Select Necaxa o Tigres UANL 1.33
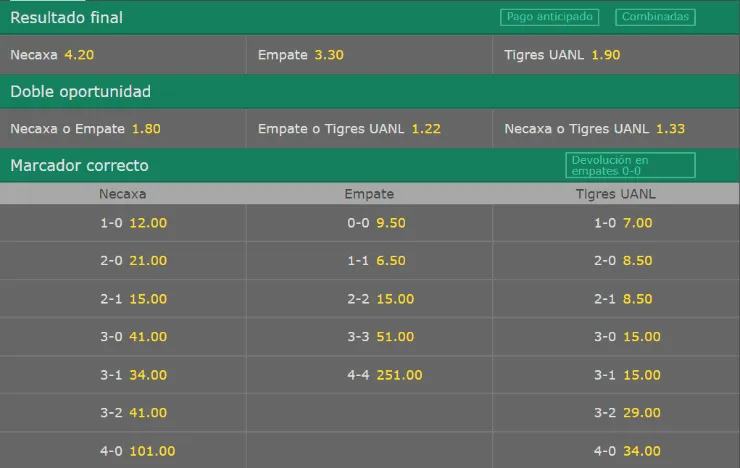740x468 pixels. (x=616, y=129)
